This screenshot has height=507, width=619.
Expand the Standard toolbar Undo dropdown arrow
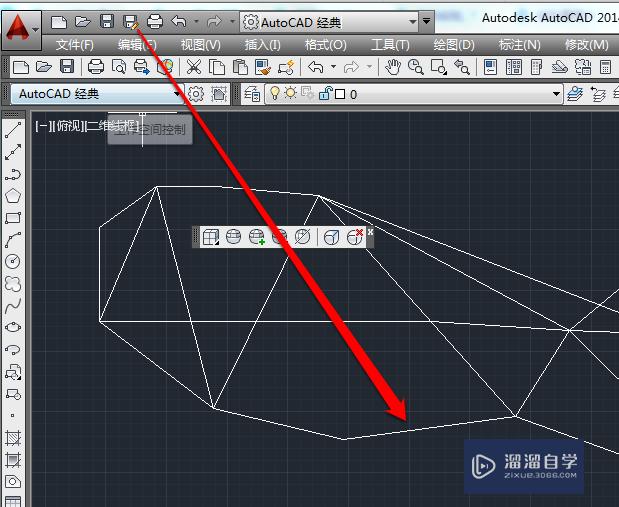click(334, 67)
